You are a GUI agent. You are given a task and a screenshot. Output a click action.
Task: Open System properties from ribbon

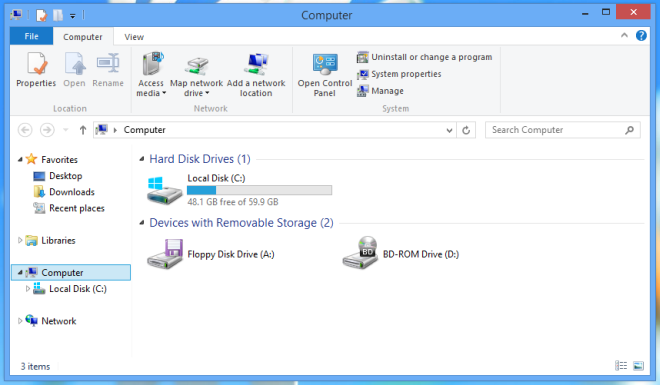tap(399, 74)
